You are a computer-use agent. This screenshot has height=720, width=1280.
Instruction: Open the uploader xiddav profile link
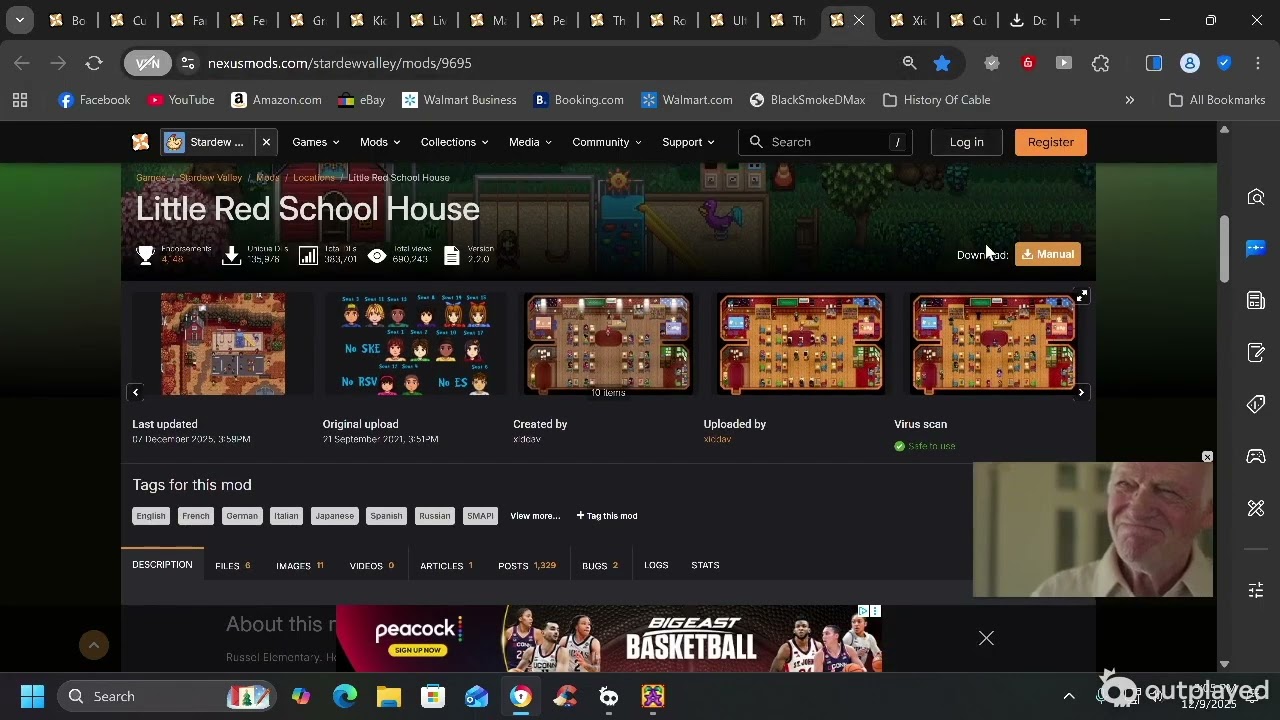tap(718, 439)
